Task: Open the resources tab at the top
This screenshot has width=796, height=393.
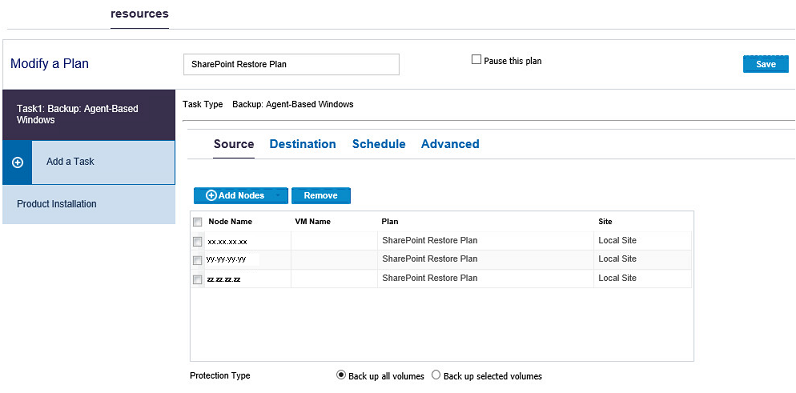Action: 140,14
